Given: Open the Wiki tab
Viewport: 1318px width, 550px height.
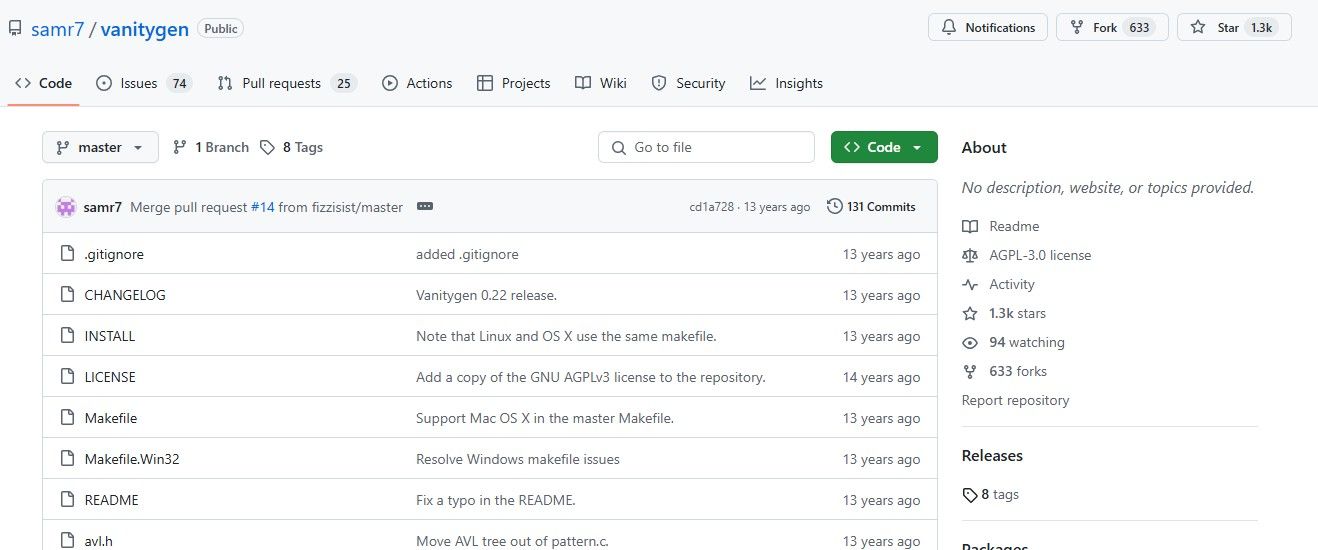Looking at the screenshot, I should point(601,83).
